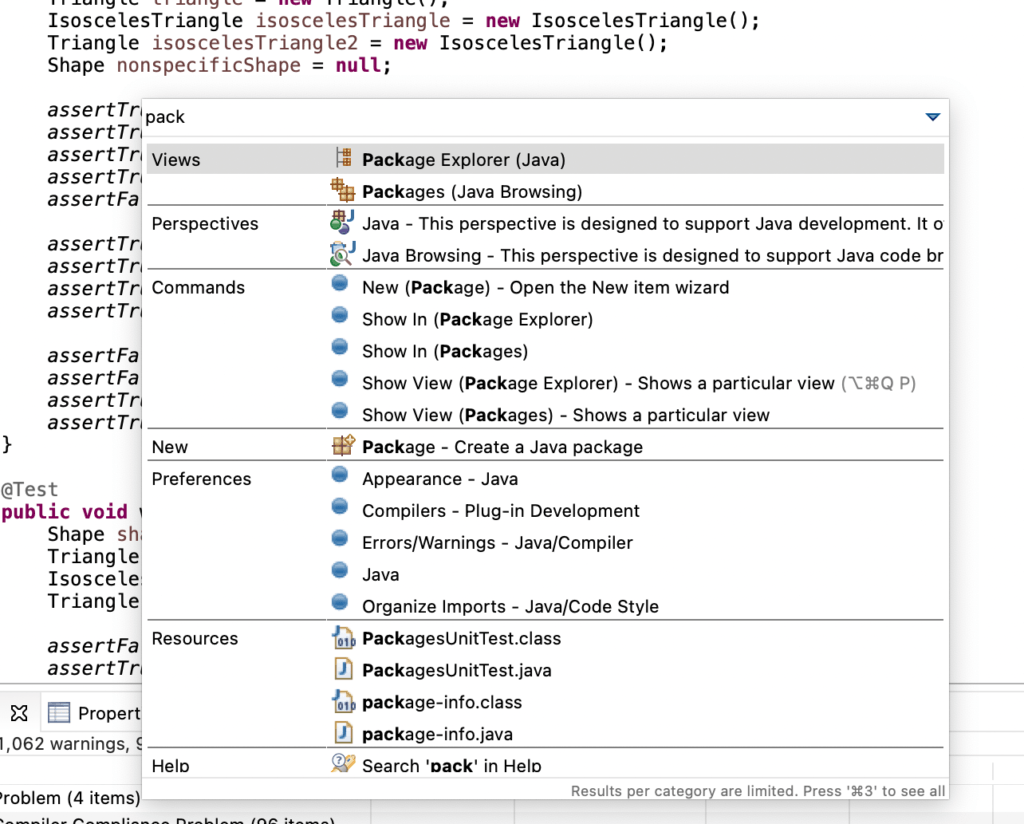This screenshot has width=1024, height=824.
Task: Click the Java perspective icon
Action: 342,221
